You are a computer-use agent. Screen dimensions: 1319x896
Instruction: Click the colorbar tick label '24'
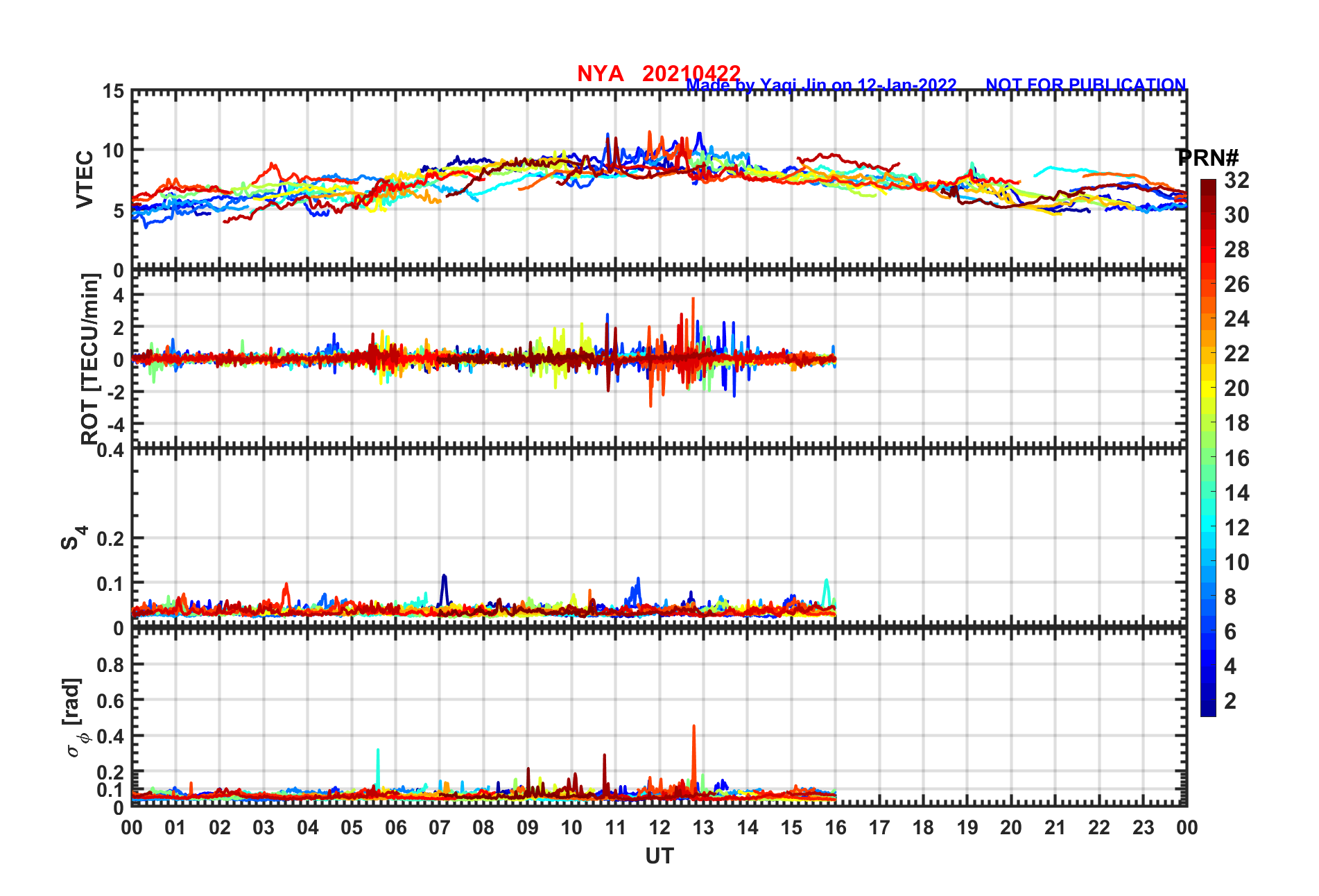[1236, 319]
